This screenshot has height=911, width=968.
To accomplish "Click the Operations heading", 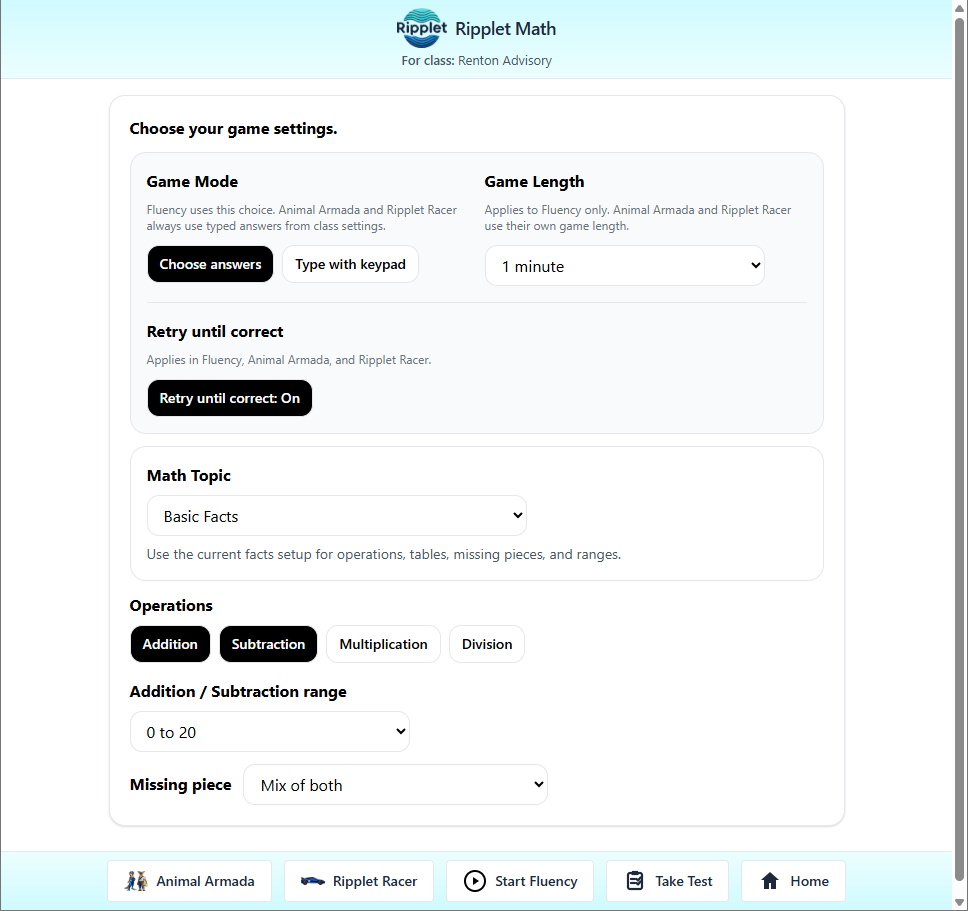I will point(171,605).
